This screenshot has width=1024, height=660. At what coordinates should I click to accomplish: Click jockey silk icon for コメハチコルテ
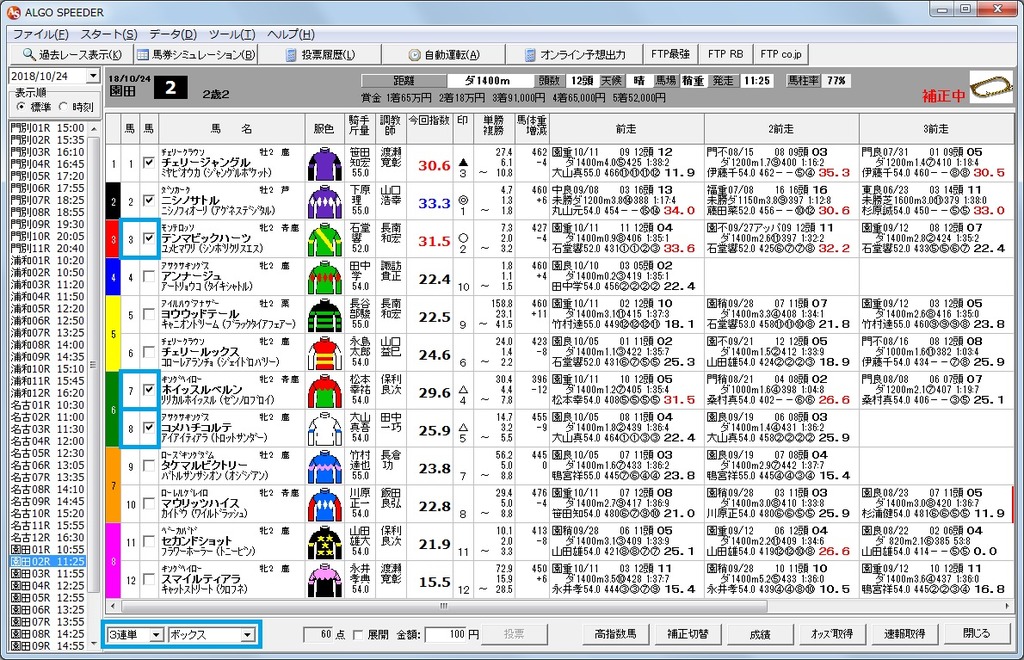325,429
